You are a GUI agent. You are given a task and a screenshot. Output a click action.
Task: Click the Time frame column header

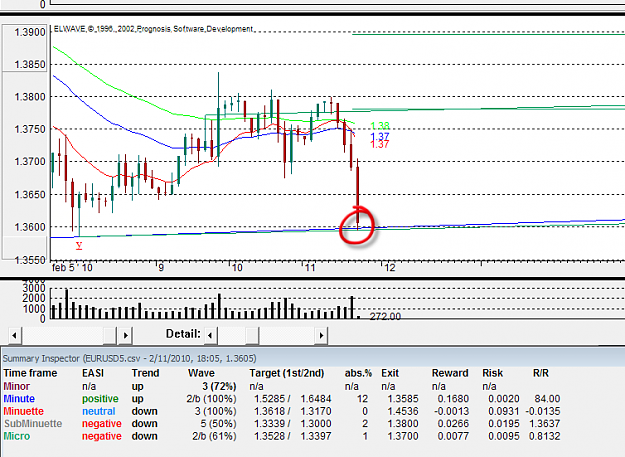(x=30, y=373)
